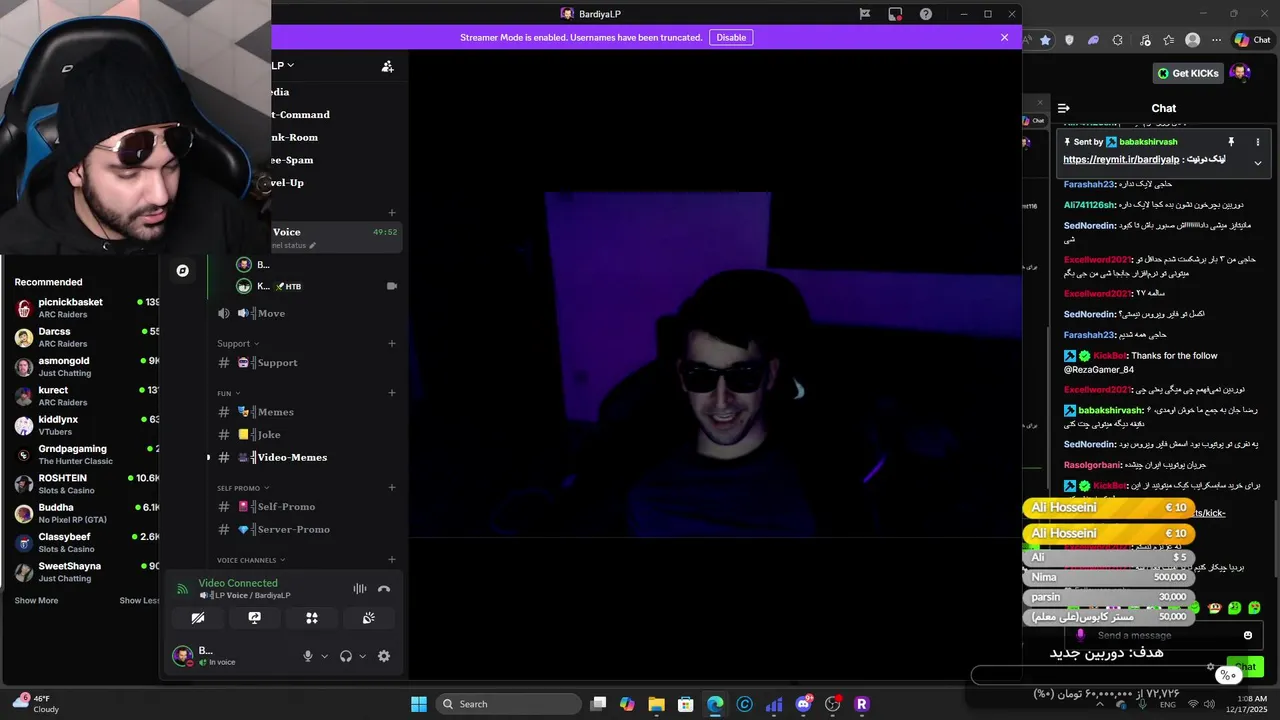
Task: Collapse the FUN category
Action: (x=229, y=393)
